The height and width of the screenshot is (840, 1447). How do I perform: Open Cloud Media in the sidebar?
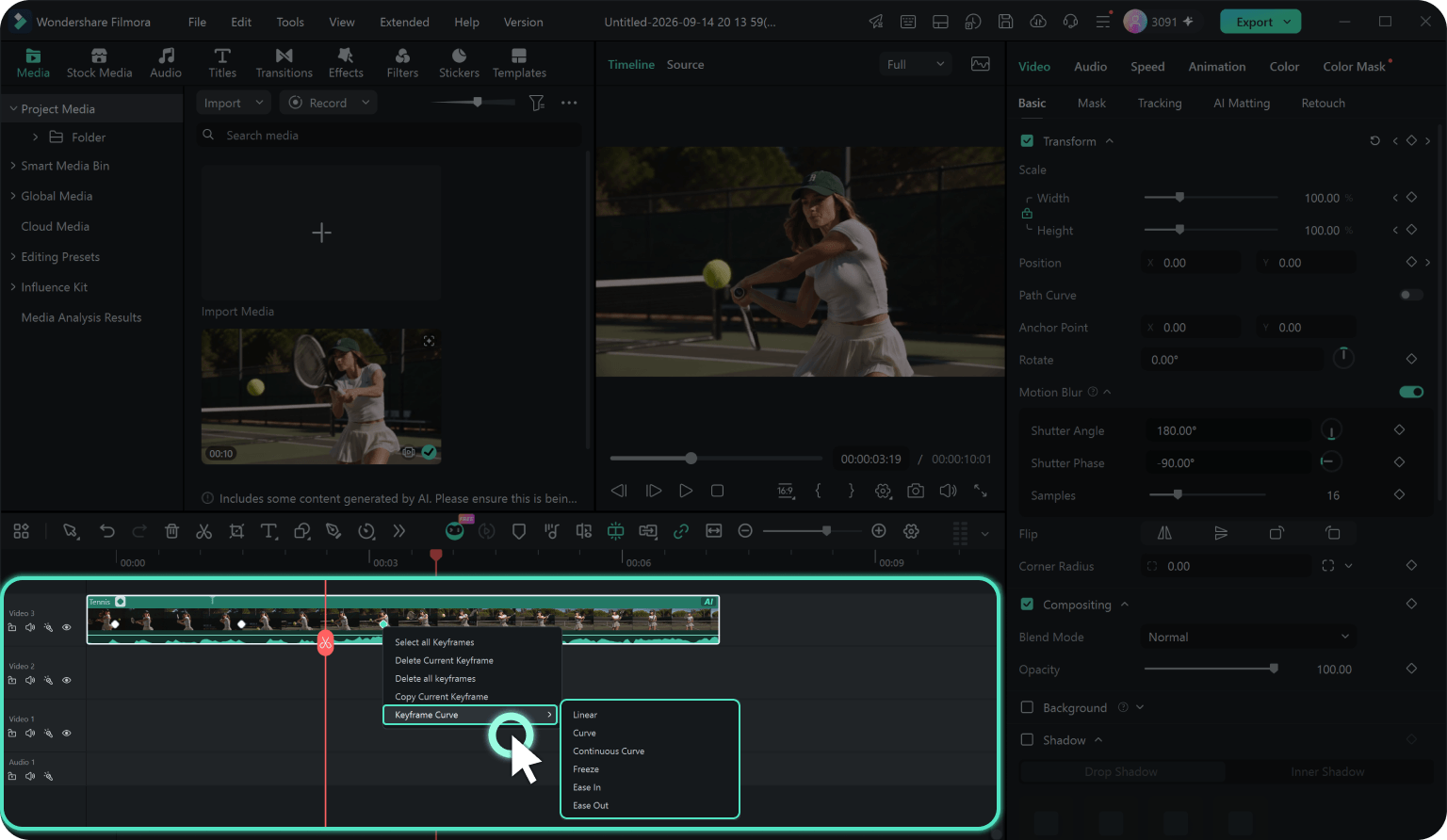tap(56, 226)
